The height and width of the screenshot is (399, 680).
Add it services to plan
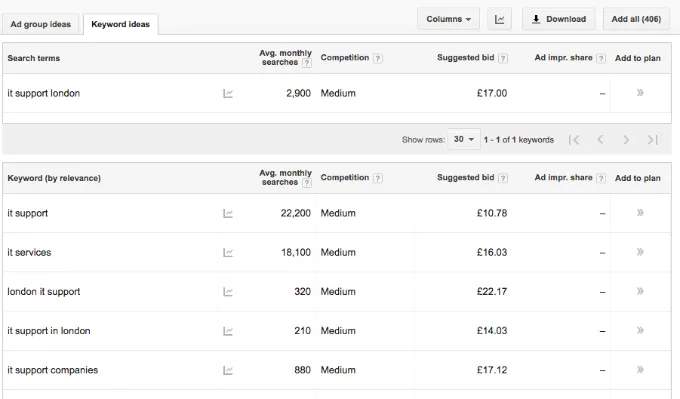(x=640, y=252)
